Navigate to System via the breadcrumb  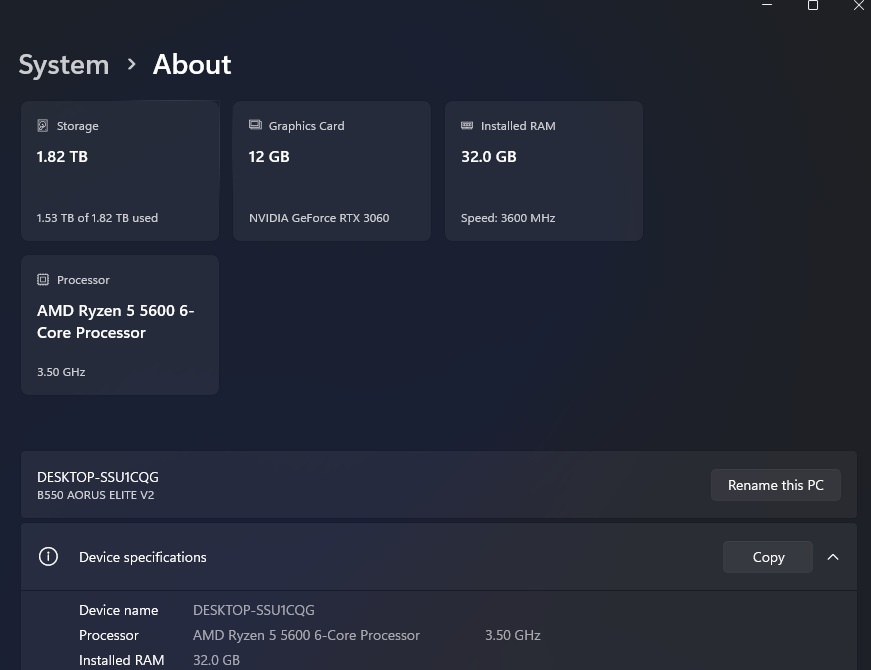click(63, 64)
